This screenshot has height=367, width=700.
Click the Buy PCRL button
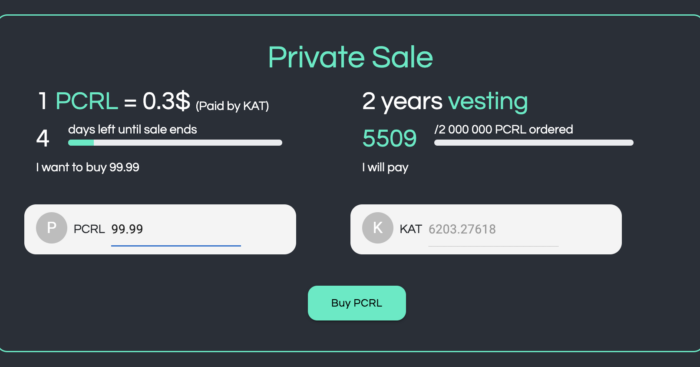pos(357,303)
